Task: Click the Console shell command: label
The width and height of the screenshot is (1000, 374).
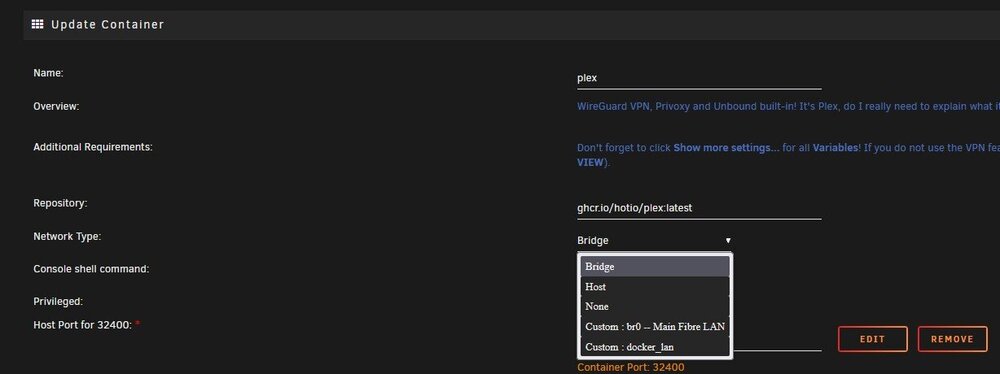Action: tap(91, 269)
